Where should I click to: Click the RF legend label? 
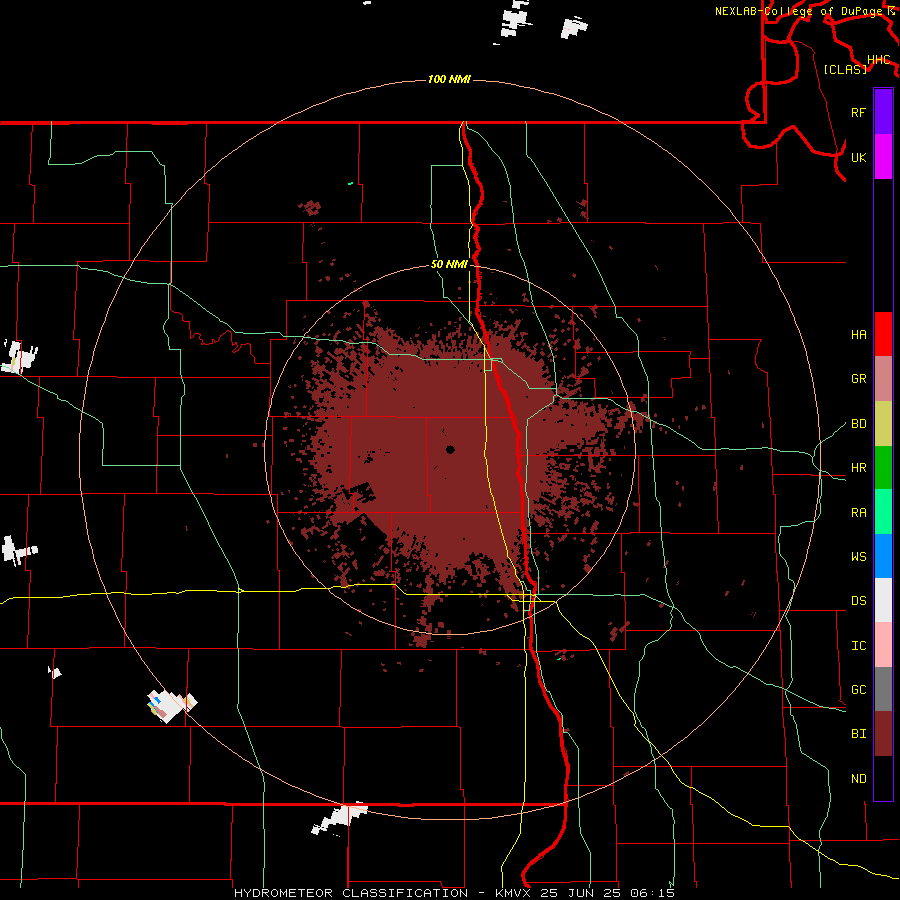858,112
